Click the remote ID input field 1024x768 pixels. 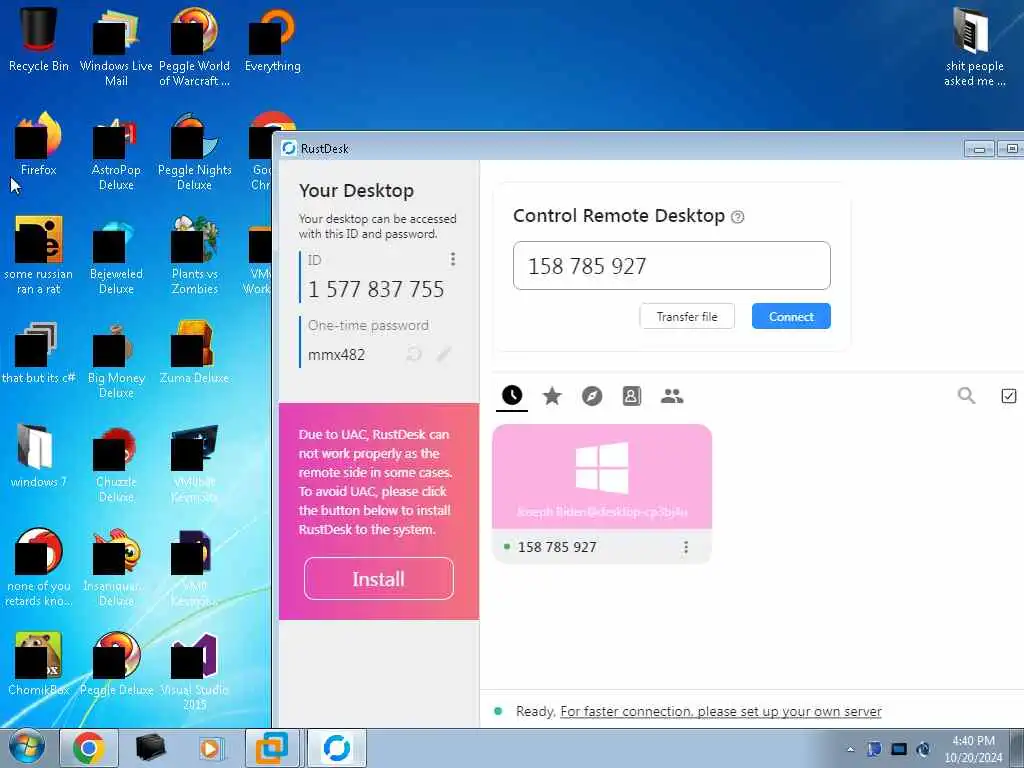point(671,266)
